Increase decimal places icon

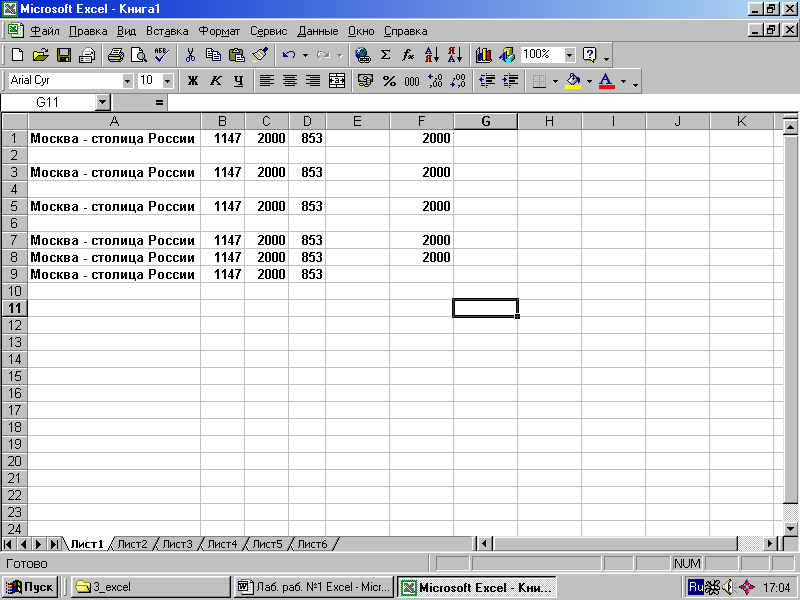435,81
